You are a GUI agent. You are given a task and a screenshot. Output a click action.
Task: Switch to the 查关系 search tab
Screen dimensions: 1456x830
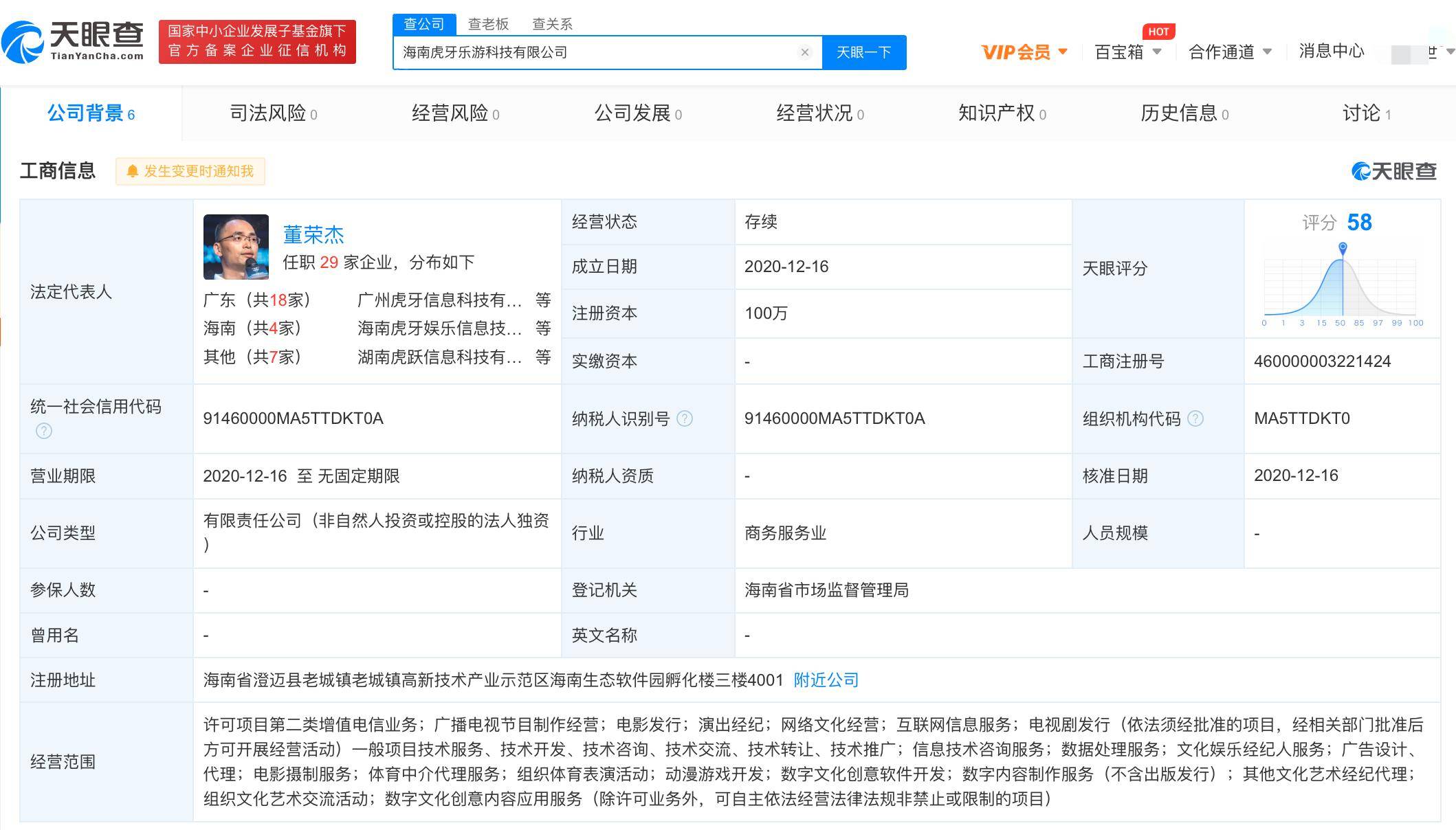[552, 24]
